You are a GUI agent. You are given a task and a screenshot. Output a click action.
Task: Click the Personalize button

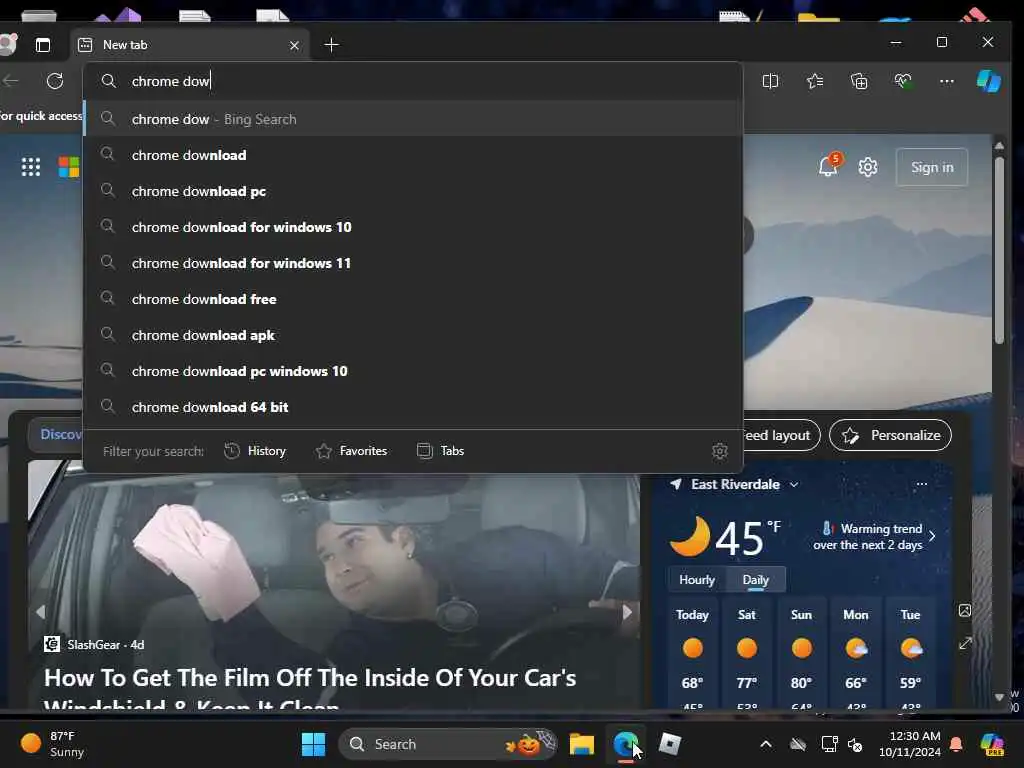(890, 435)
